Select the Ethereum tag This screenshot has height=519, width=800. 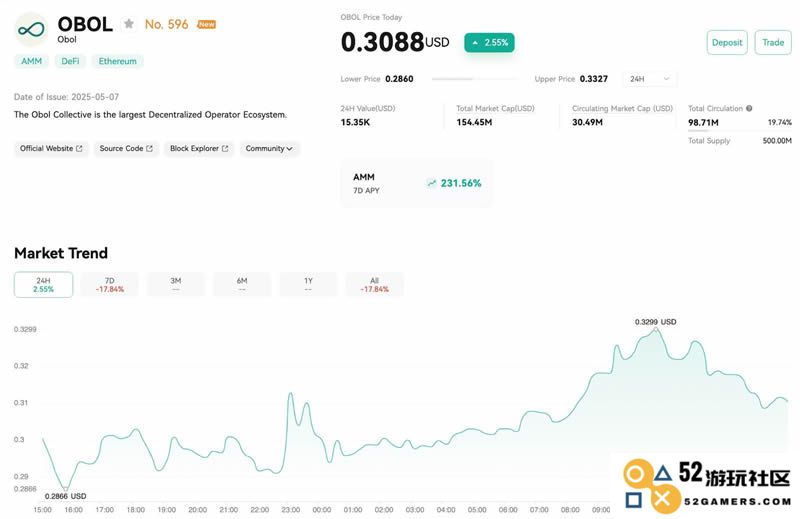118,61
